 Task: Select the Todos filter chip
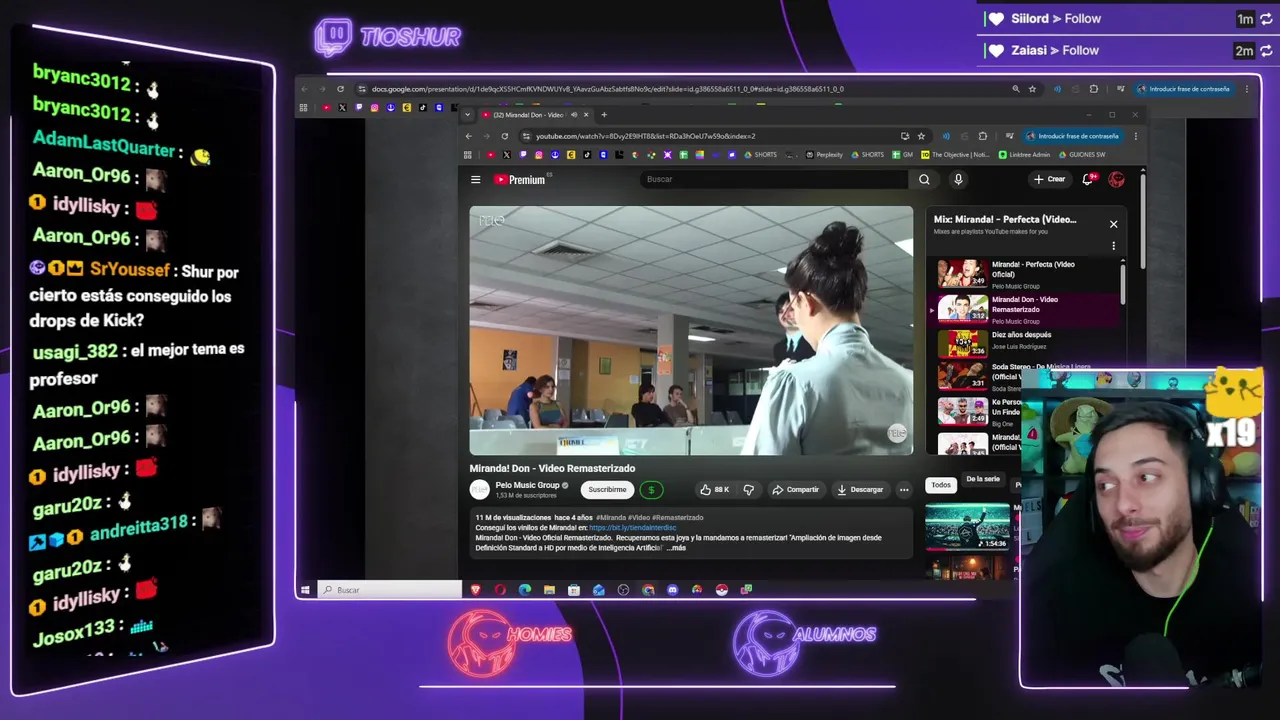coord(941,485)
